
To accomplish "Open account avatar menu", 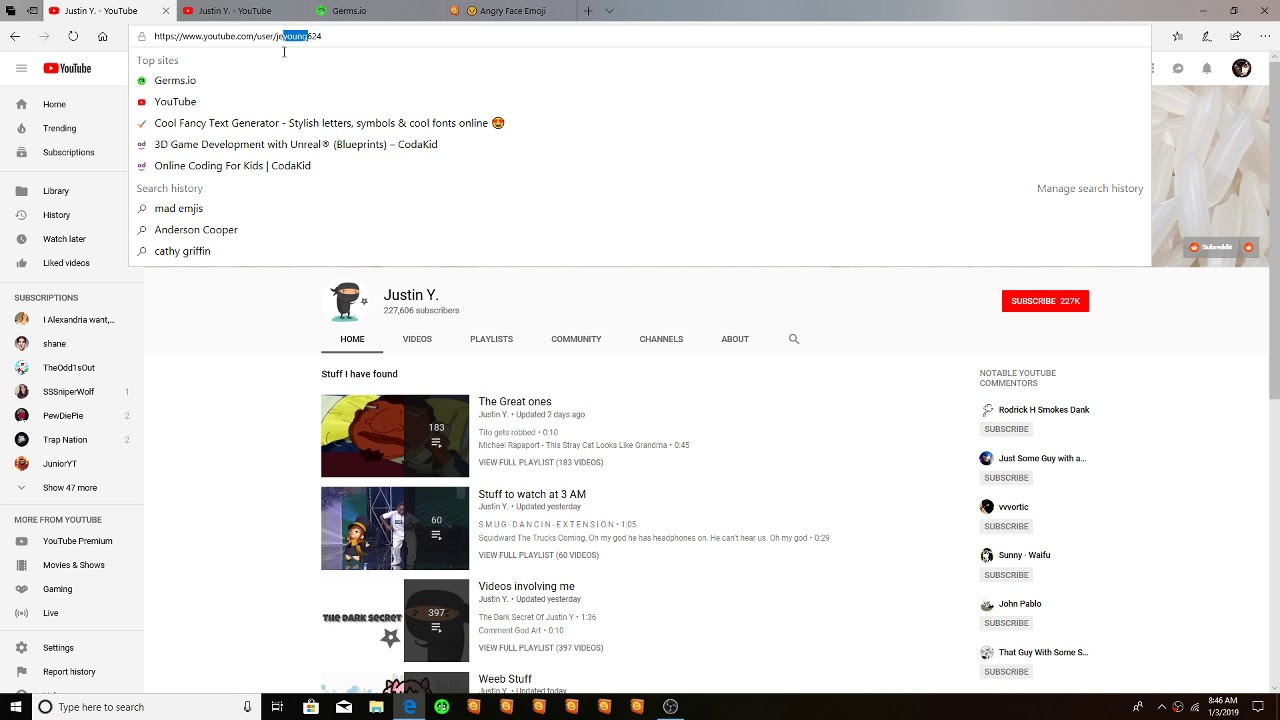I will [1241, 68].
